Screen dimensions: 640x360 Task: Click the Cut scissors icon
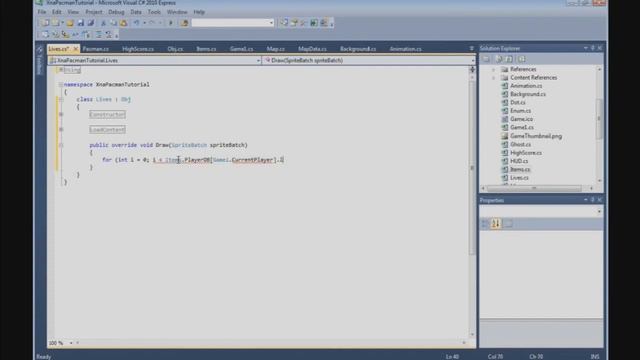(103, 23)
